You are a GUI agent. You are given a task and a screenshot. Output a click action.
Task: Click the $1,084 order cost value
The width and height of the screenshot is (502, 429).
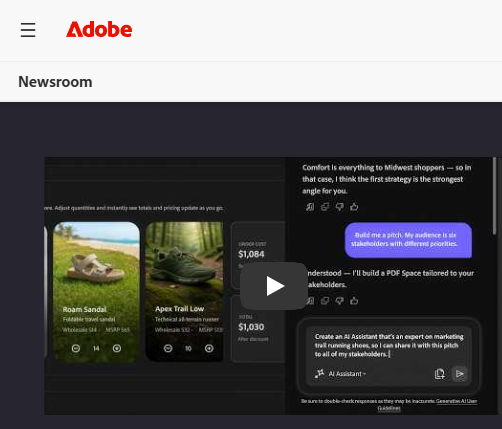(x=251, y=254)
